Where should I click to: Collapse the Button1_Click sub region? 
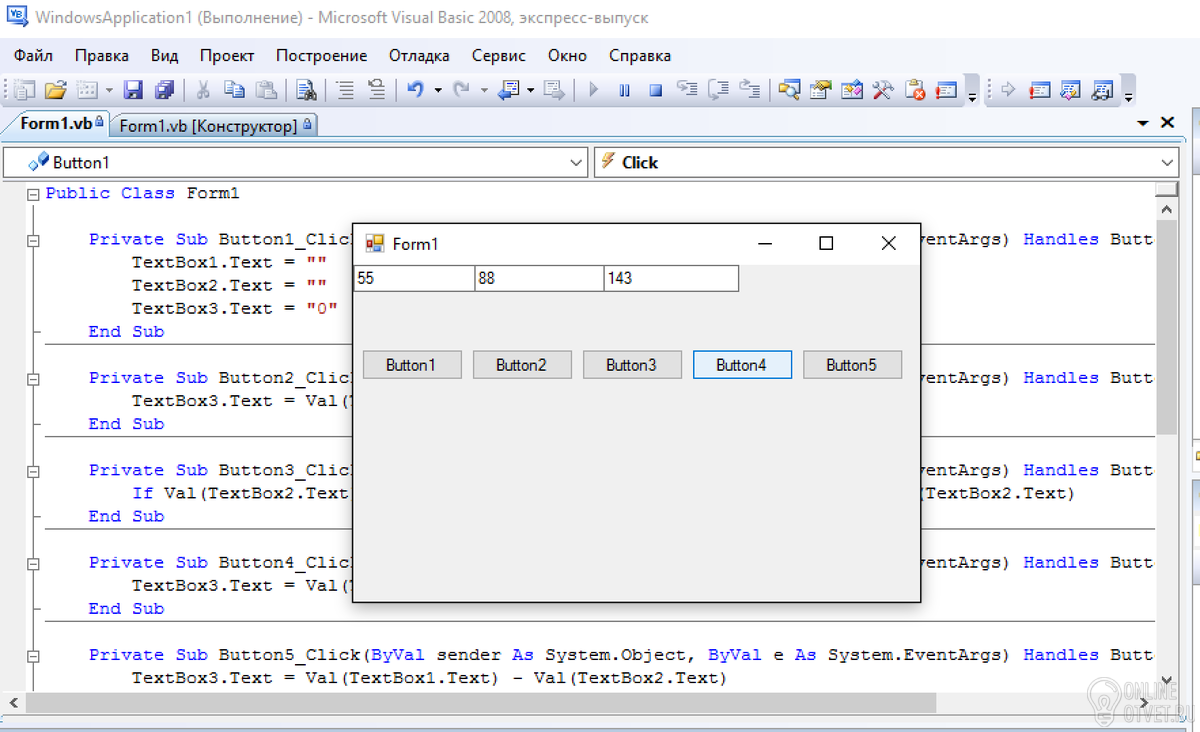pyautogui.click(x=33, y=240)
